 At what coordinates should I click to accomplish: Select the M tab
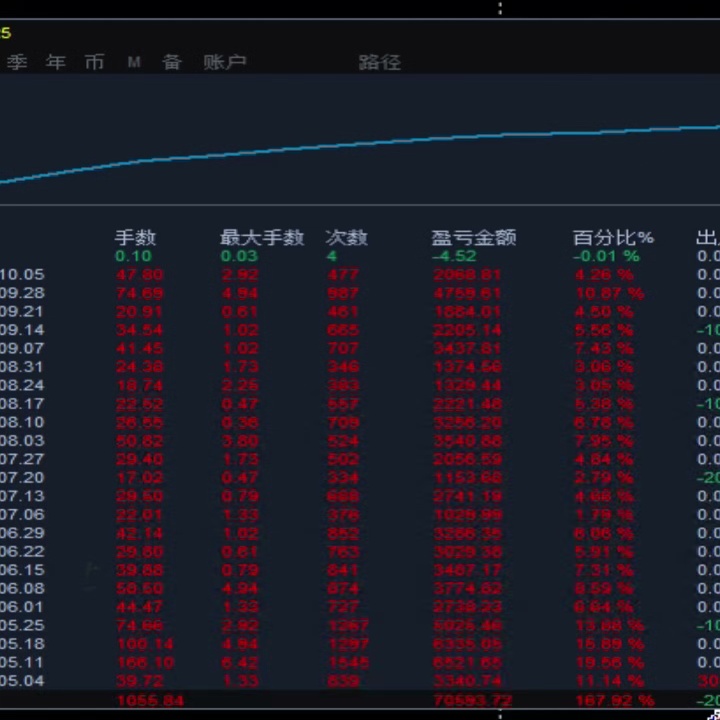134,62
